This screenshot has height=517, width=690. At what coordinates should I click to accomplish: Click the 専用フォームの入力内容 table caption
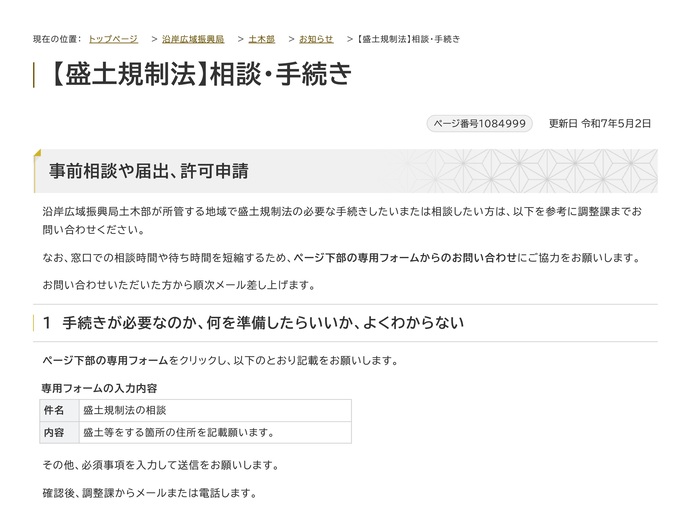(99, 389)
